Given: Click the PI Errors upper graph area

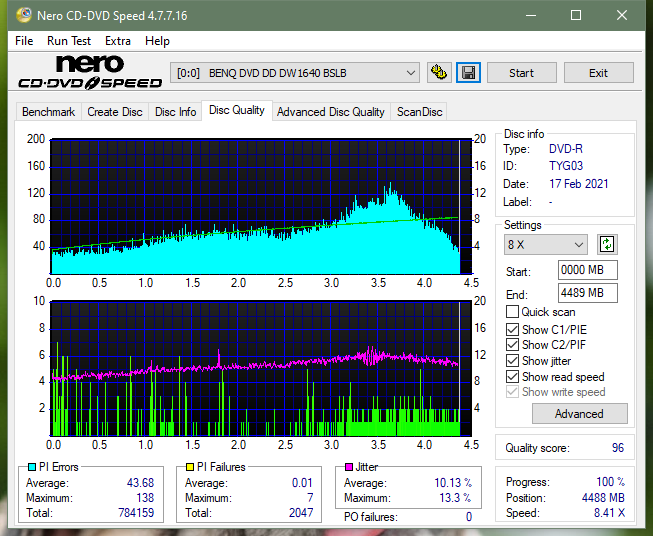Looking at the screenshot, I should 261,207.
